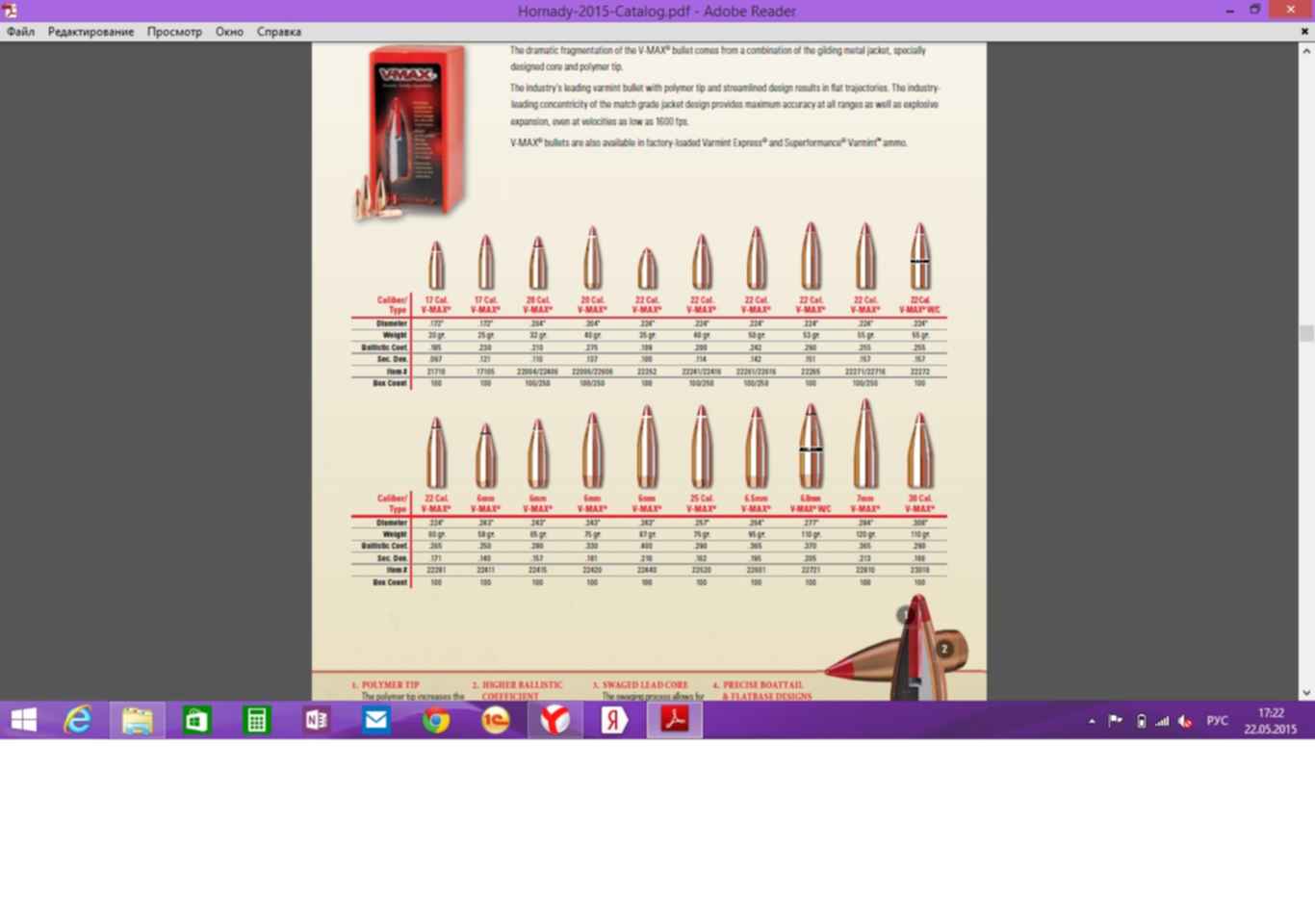Open the Редактирование menu
This screenshot has width=1315, height=924.
point(90,32)
